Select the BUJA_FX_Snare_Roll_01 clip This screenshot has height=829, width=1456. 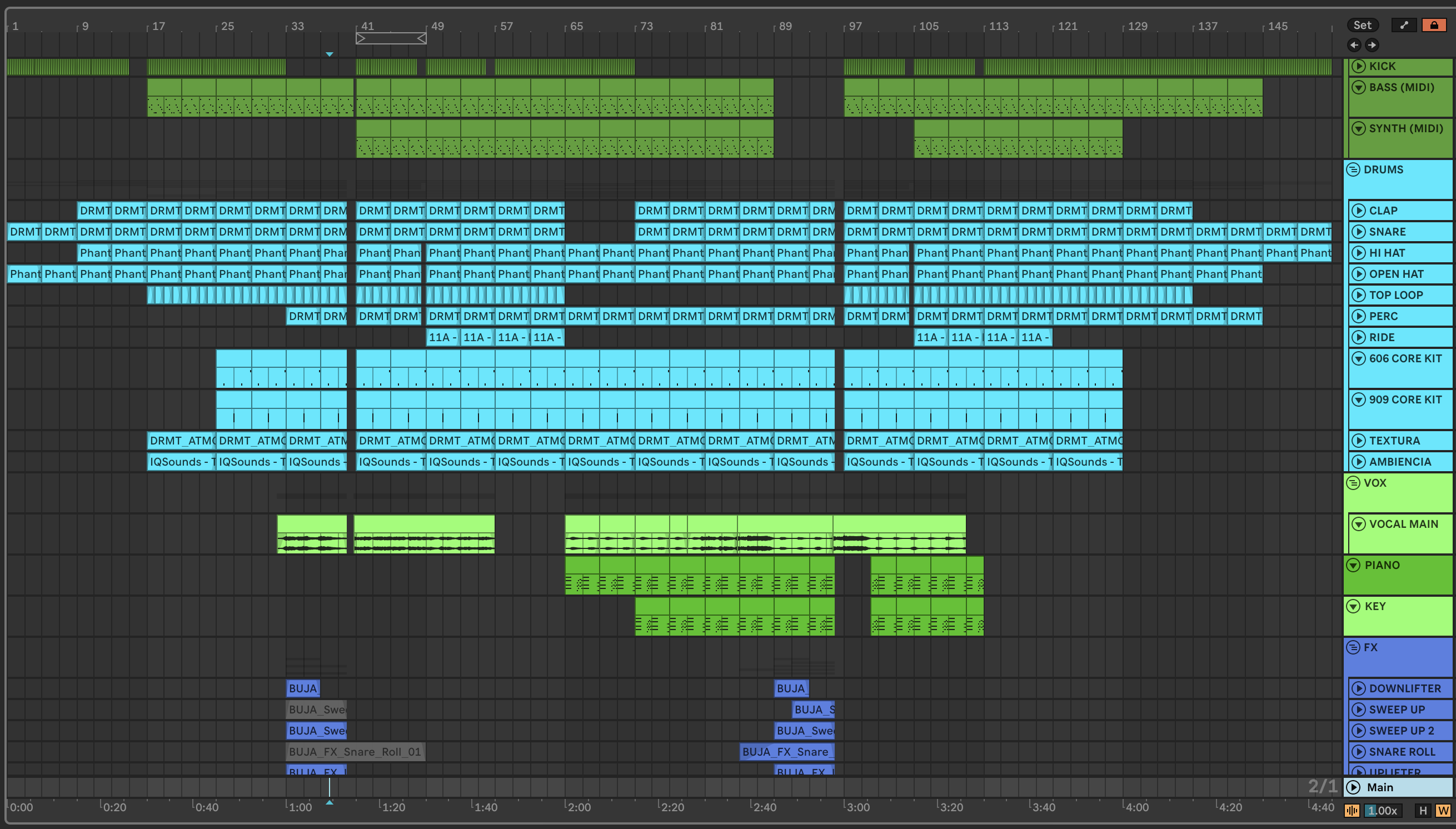pyautogui.click(x=355, y=752)
